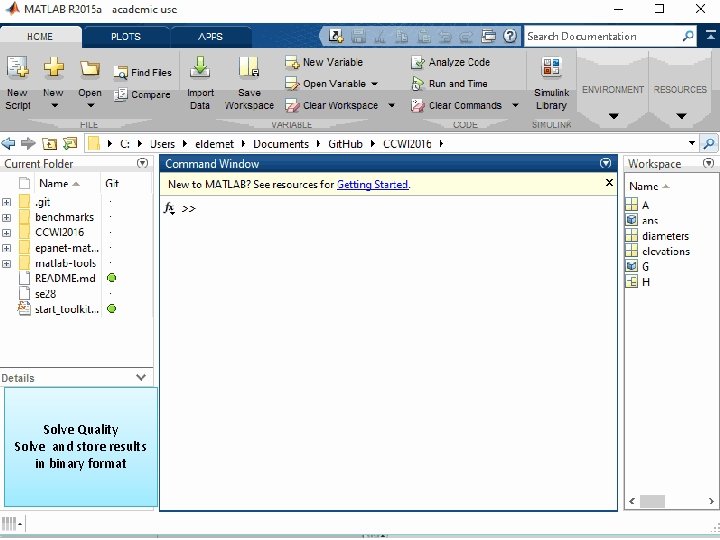The image size is (720, 540).
Task: Click Clear Commands
Action: coord(456,106)
